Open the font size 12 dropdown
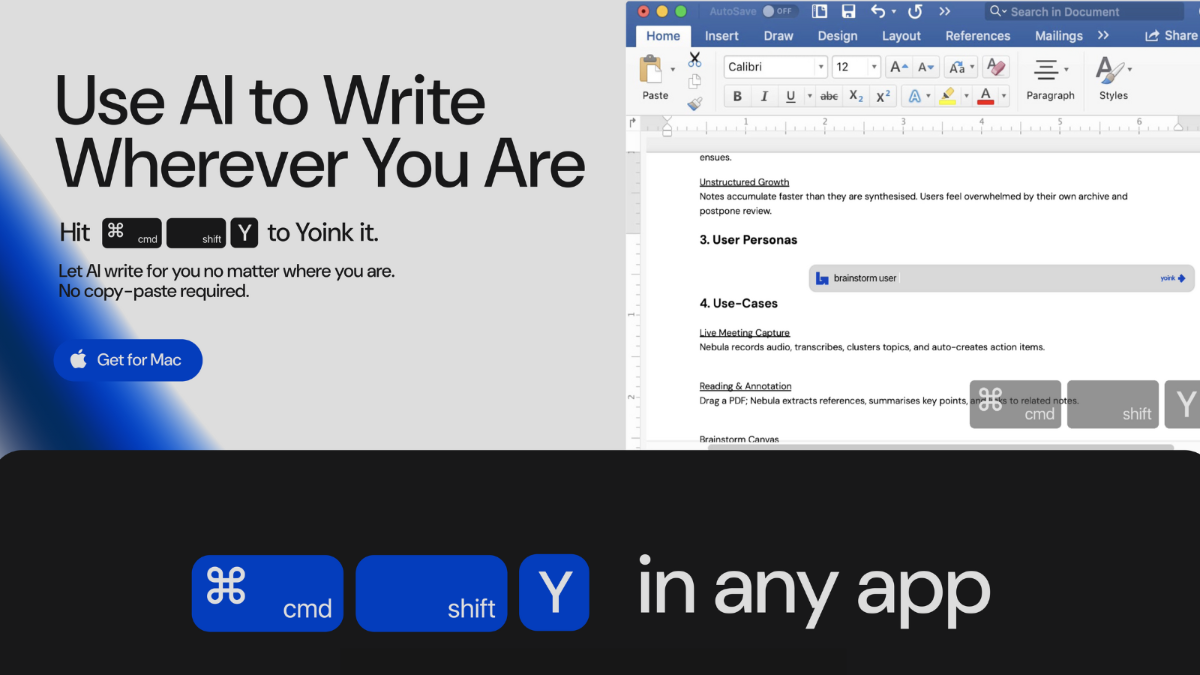The height and width of the screenshot is (675, 1200). (875, 67)
